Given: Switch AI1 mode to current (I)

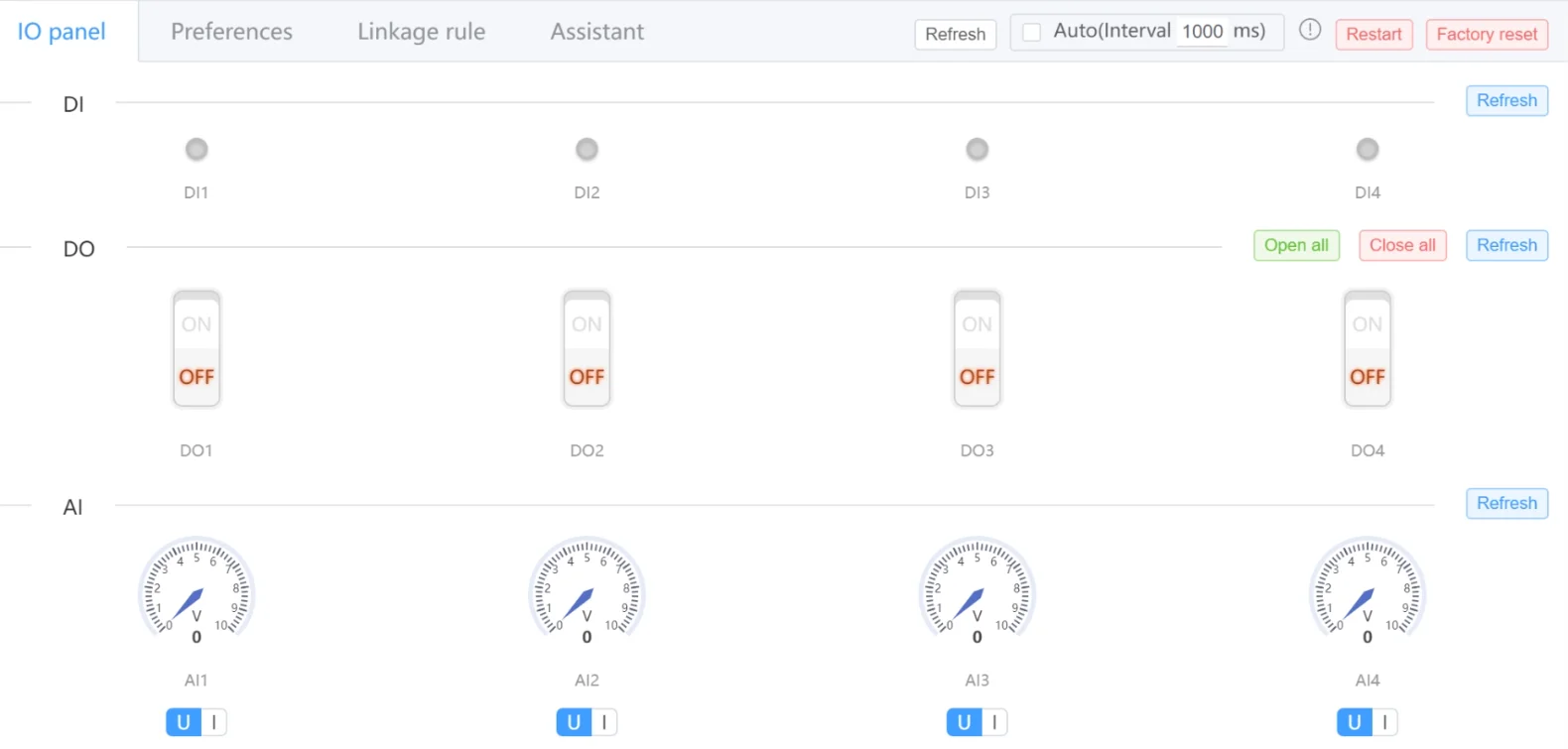Looking at the screenshot, I should [213, 722].
